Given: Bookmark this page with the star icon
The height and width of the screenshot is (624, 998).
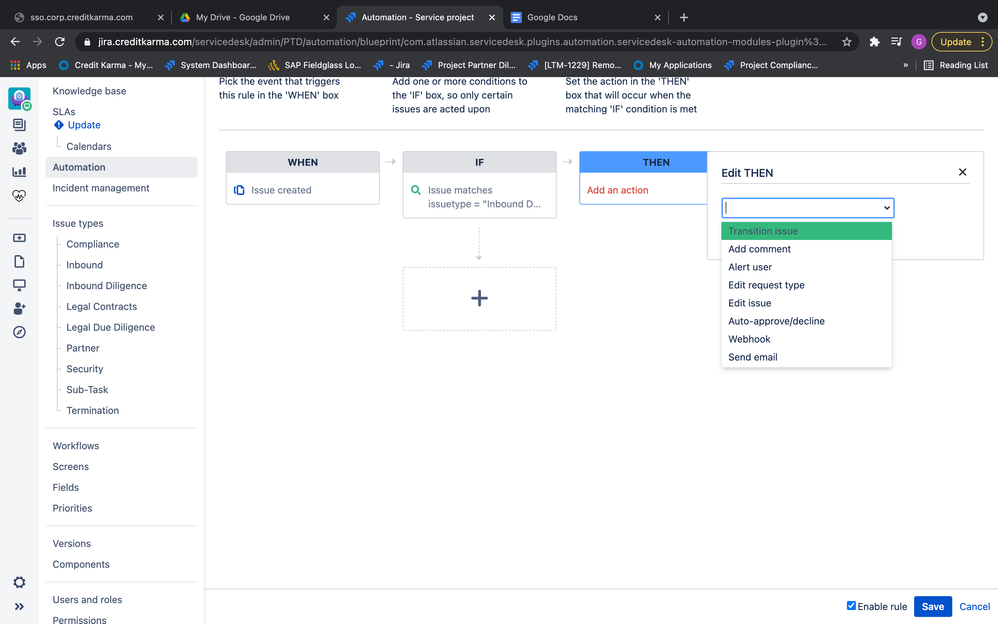Looking at the screenshot, I should pyautogui.click(x=847, y=41).
